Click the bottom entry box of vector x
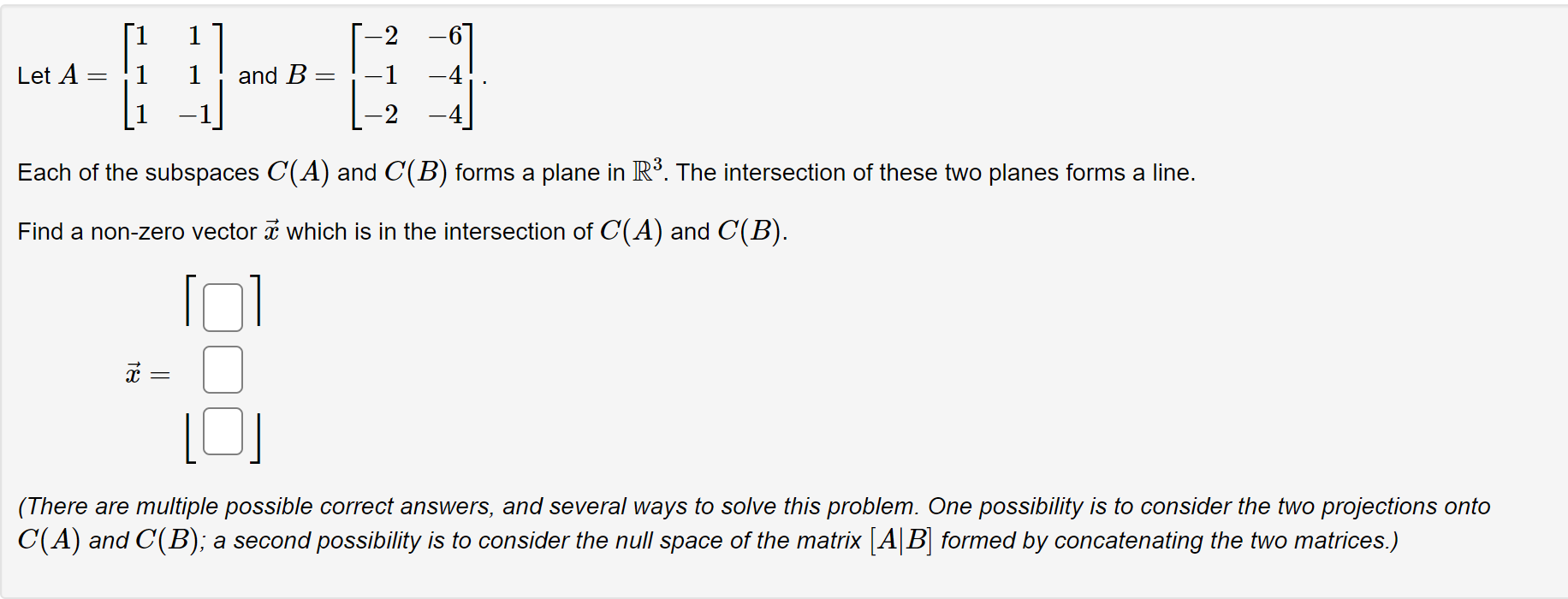The image size is (1568, 599). pos(221,432)
